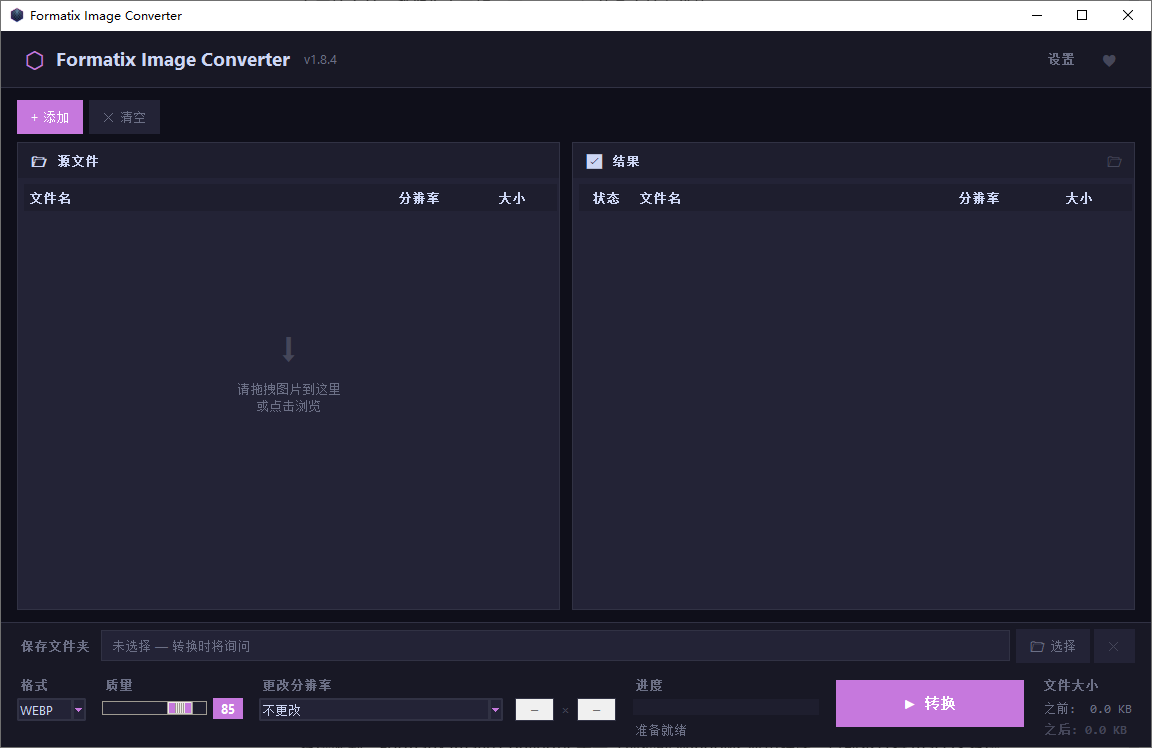This screenshot has width=1152, height=748.
Task: Sort source list by 文件名 column
Action: click(x=50, y=198)
